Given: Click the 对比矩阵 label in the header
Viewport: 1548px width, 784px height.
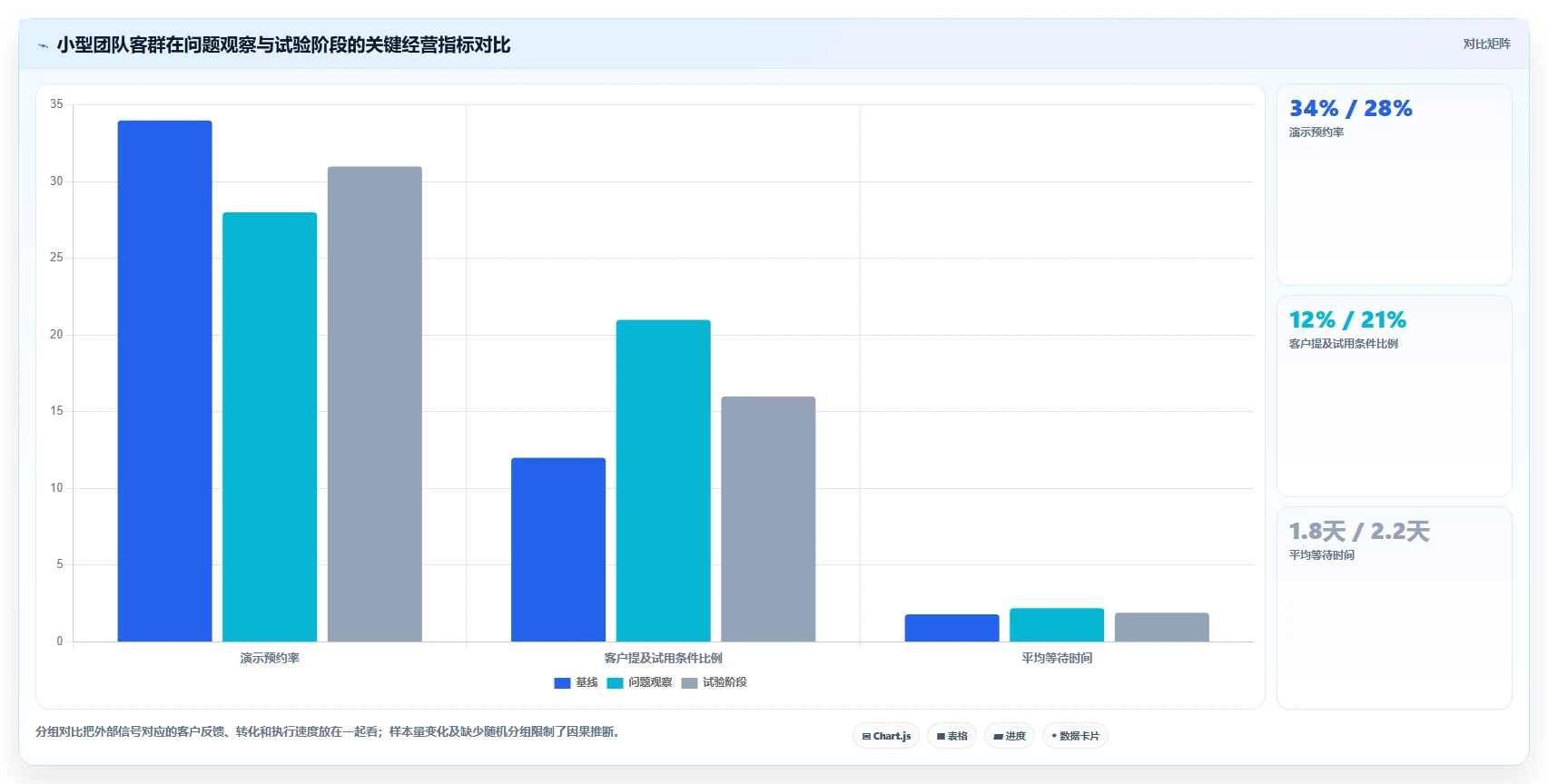Looking at the screenshot, I should coord(1486,44).
